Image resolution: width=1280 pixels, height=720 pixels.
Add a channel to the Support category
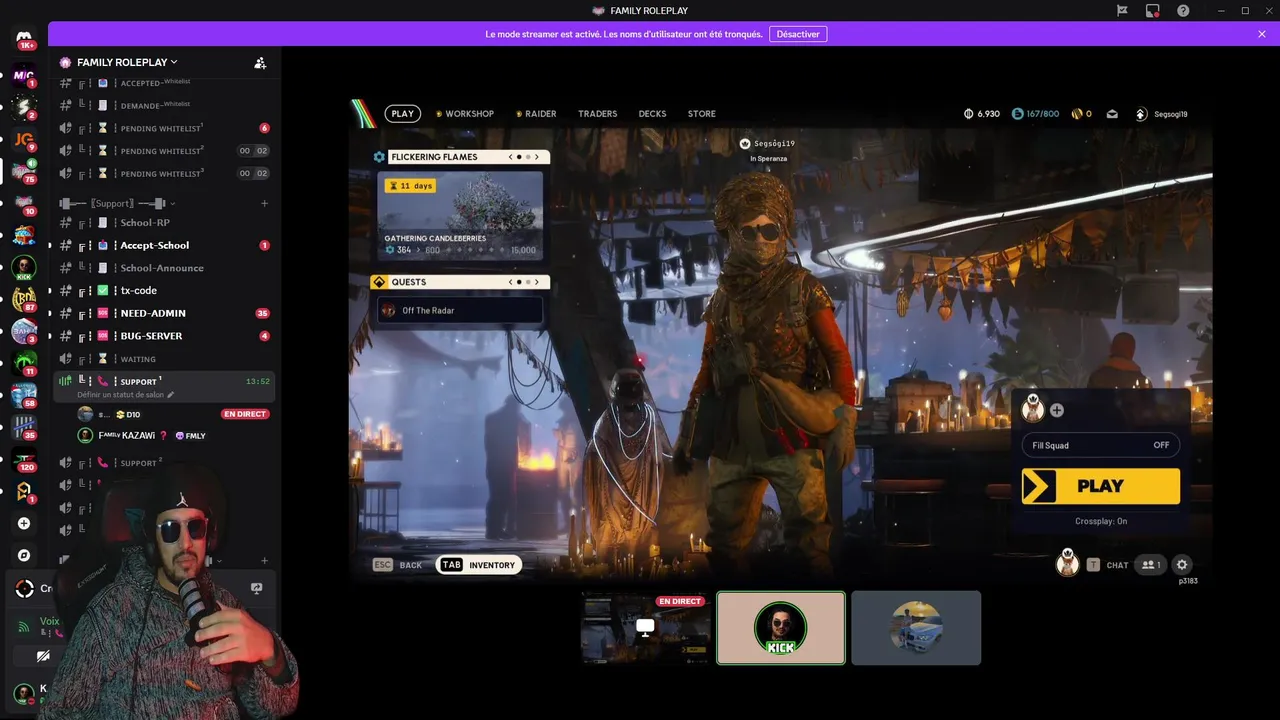click(264, 203)
